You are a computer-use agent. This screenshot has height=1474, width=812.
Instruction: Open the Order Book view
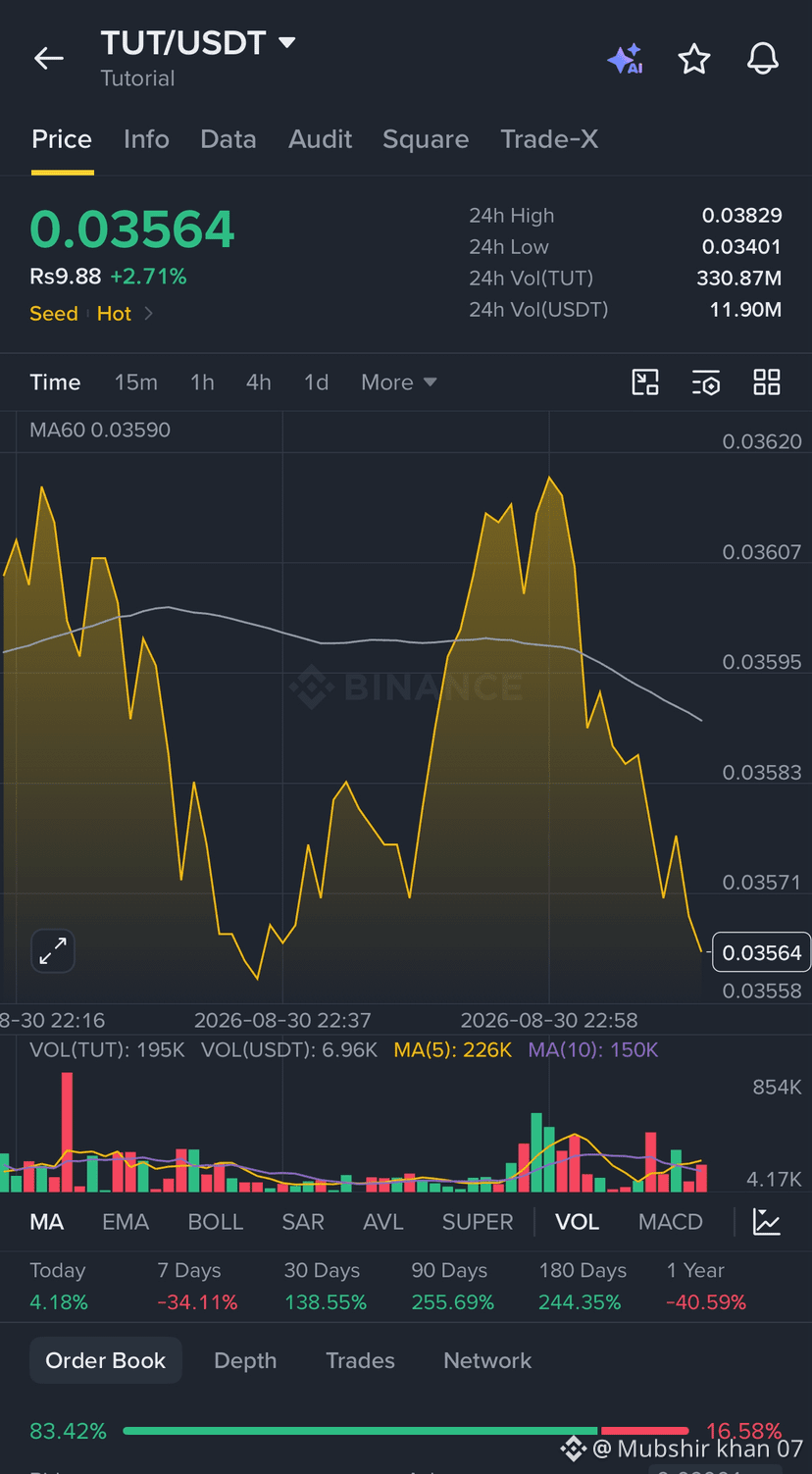pyautogui.click(x=106, y=1360)
